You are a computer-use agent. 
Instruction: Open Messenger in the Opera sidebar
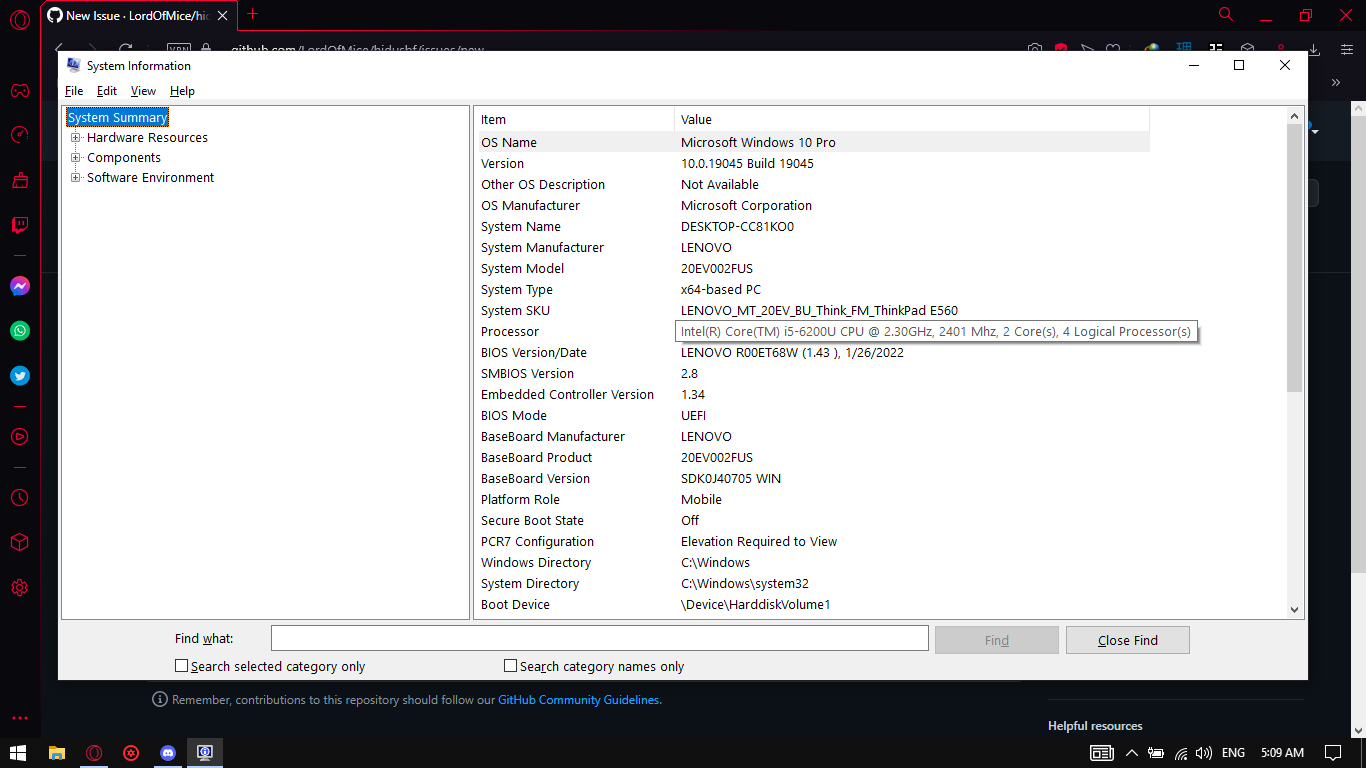pyautogui.click(x=20, y=286)
